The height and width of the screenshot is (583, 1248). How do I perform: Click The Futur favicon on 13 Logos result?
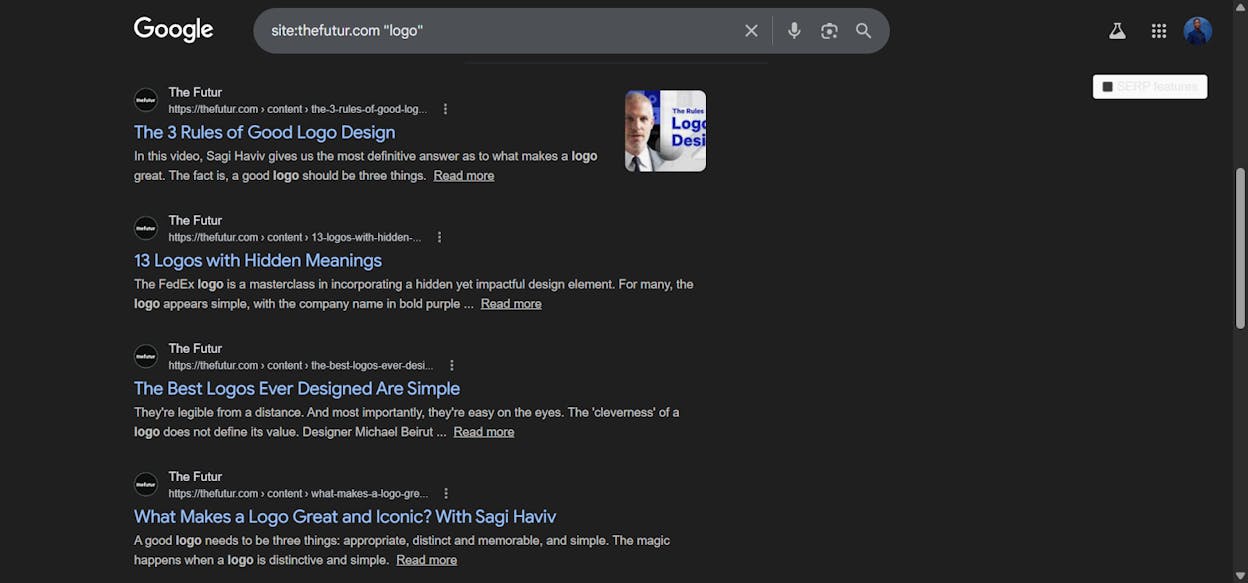pyautogui.click(x=146, y=228)
